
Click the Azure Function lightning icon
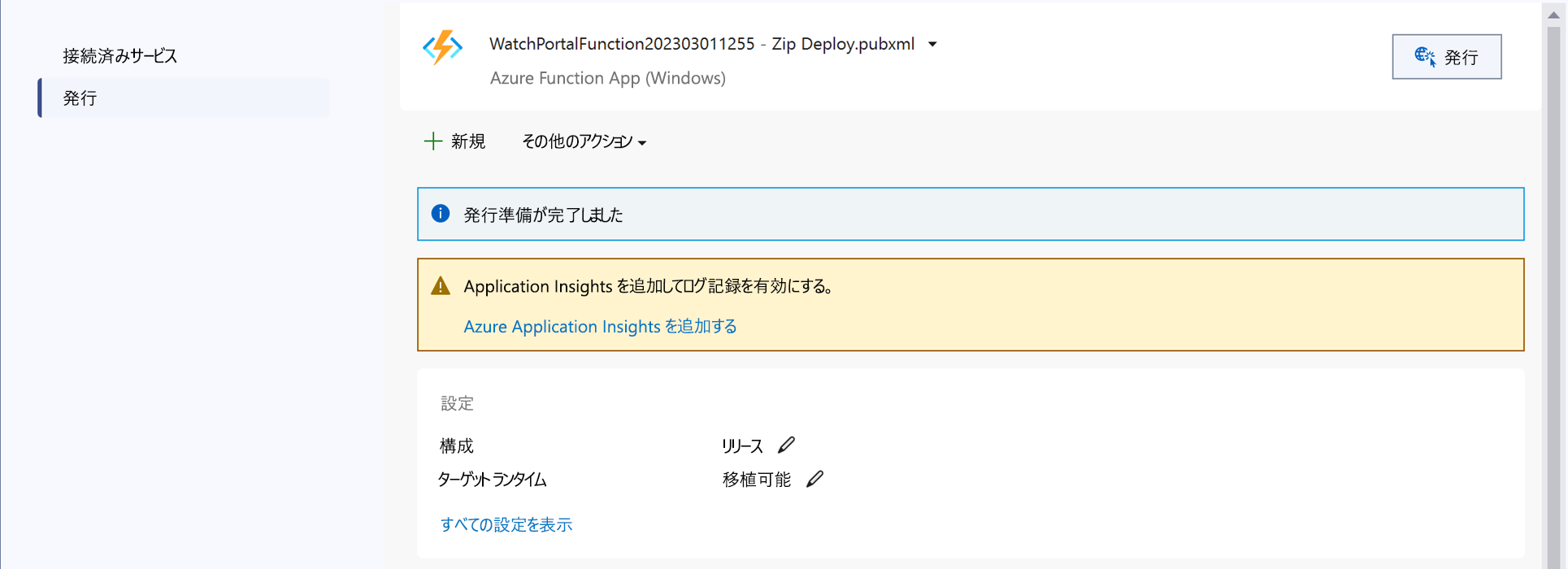point(442,47)
